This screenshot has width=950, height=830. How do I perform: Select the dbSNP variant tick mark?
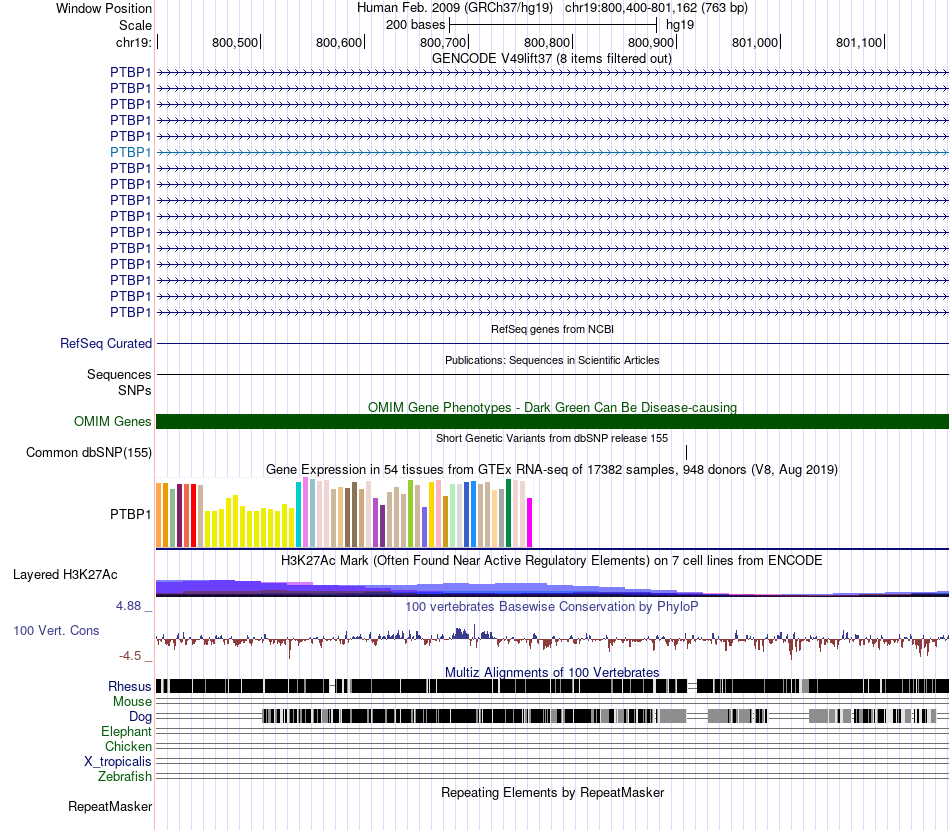pyautogui.click(x=686, y=453)
